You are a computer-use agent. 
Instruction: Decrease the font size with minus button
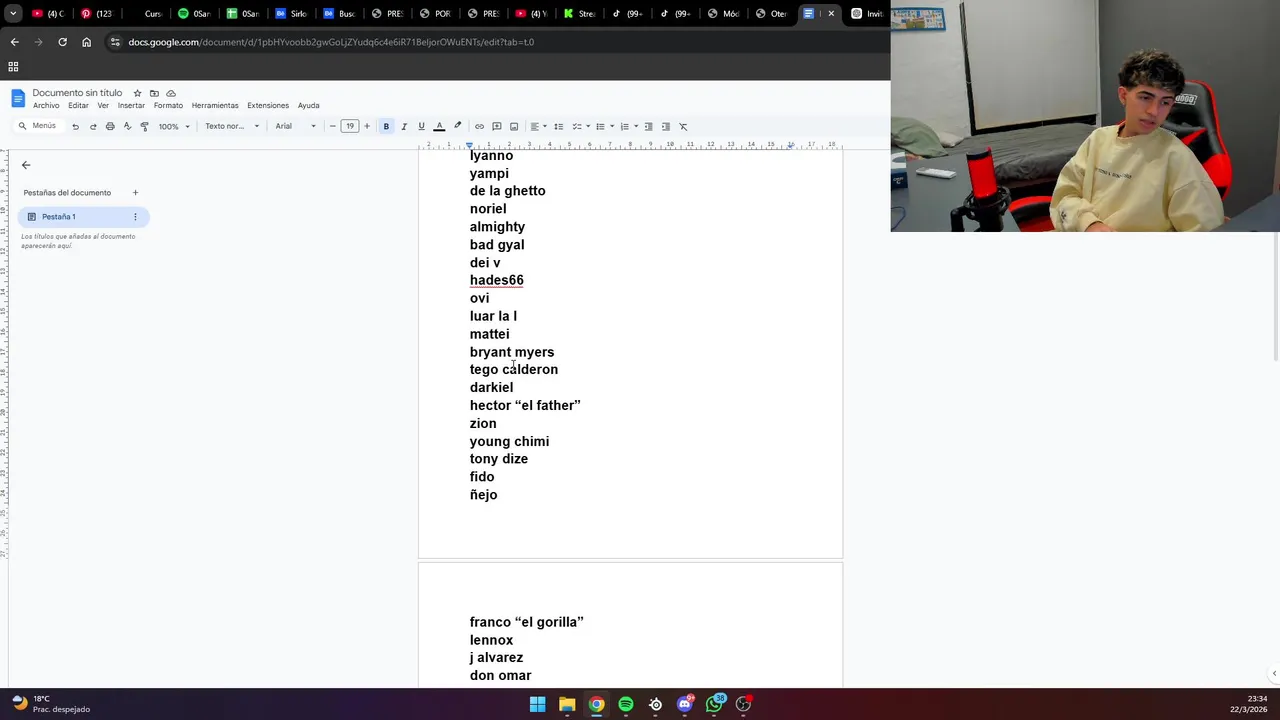332,126
